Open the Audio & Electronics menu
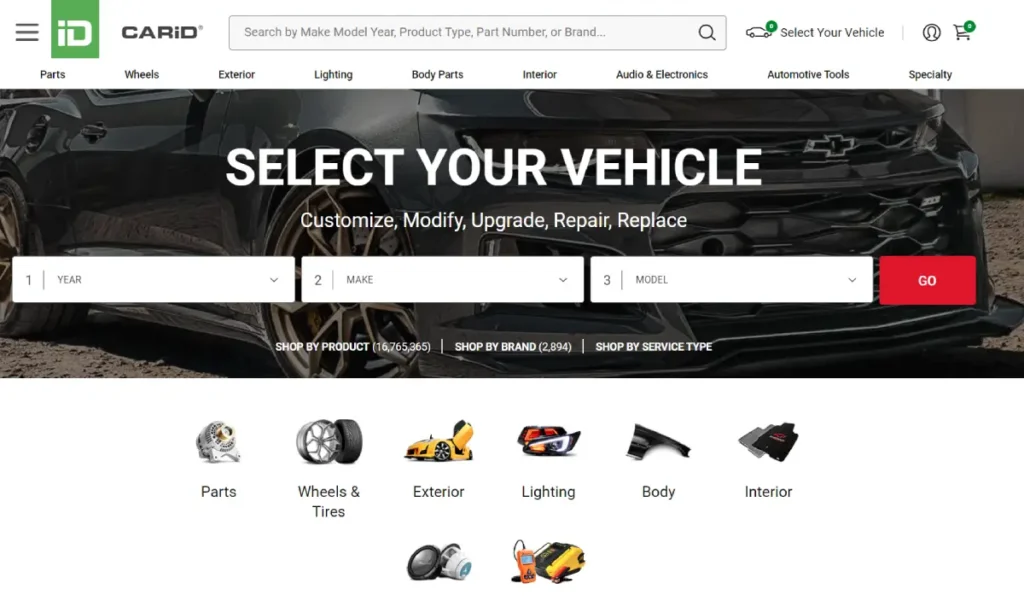Screen dimensions: 1024x601 (662, 74)
